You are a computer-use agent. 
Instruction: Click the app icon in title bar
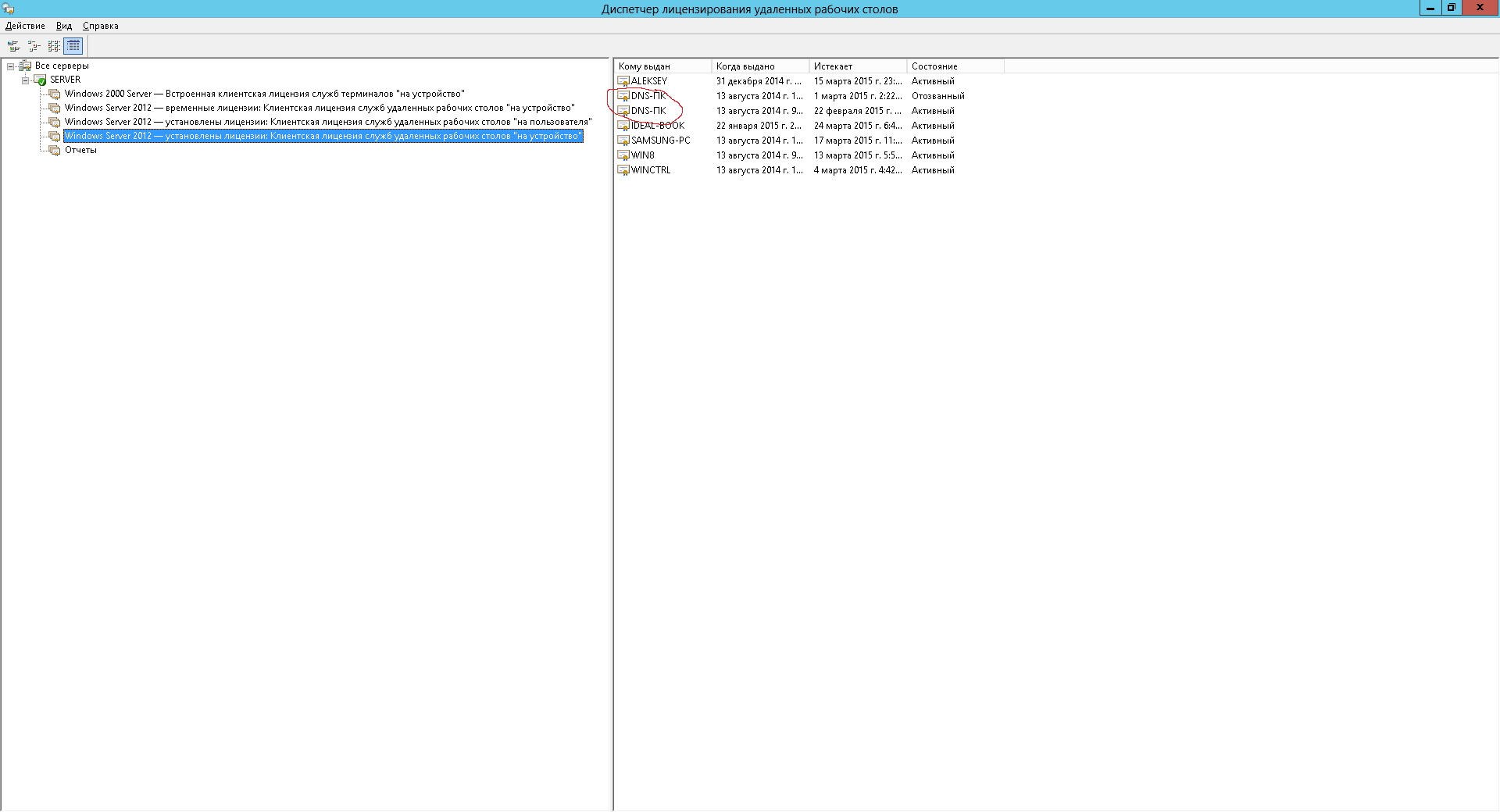tap(9, 9)
